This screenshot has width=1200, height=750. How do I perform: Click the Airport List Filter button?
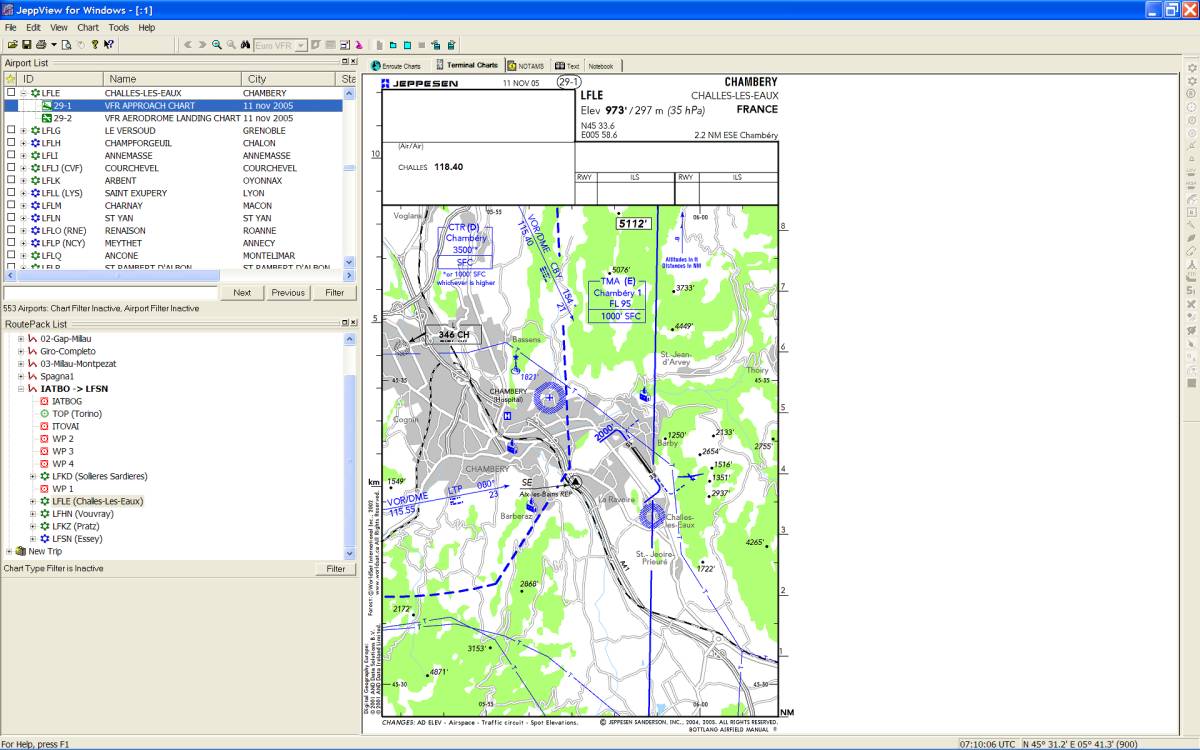[335, 293]
